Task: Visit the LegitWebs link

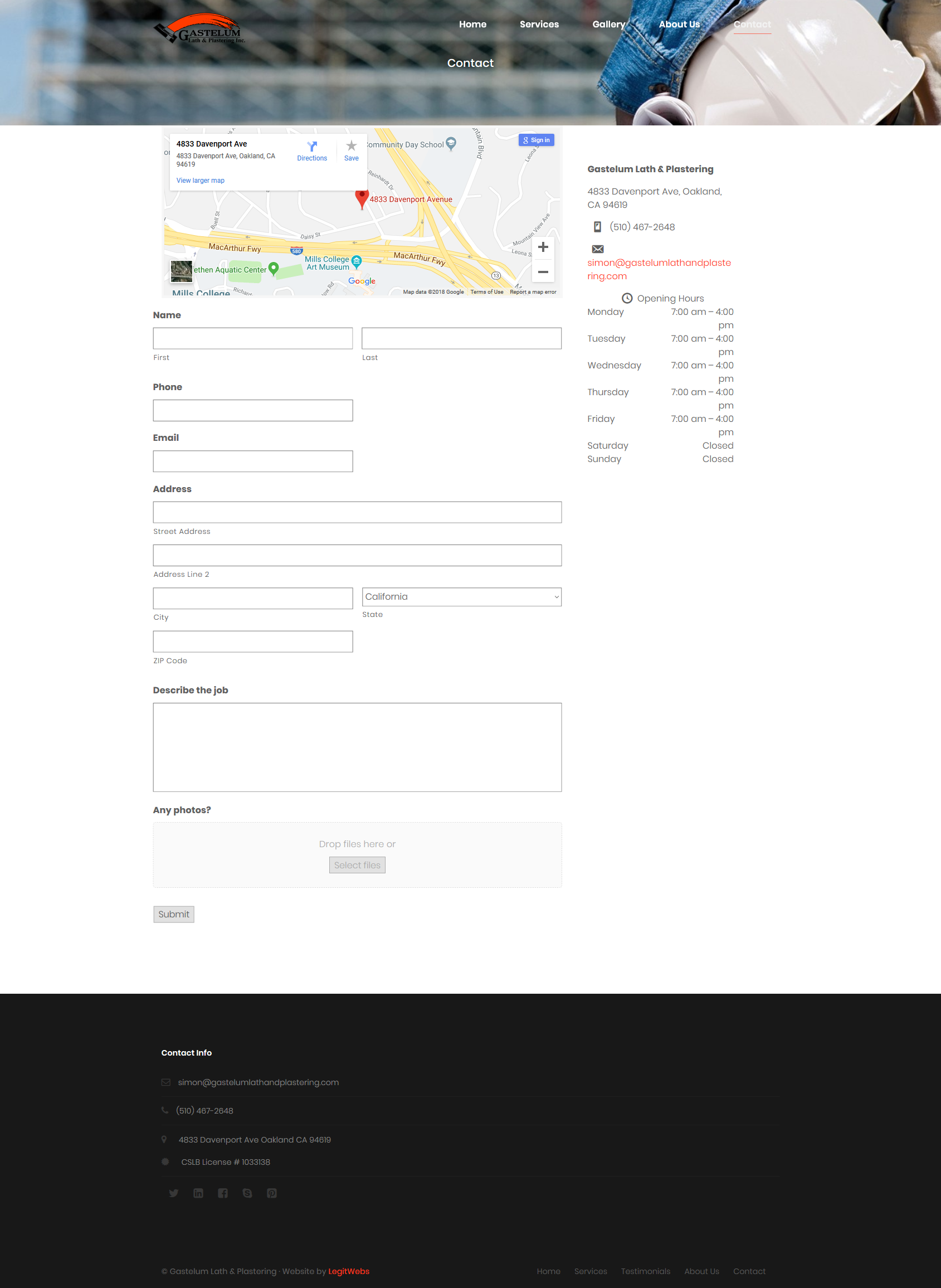Action: click(349, 1271)
